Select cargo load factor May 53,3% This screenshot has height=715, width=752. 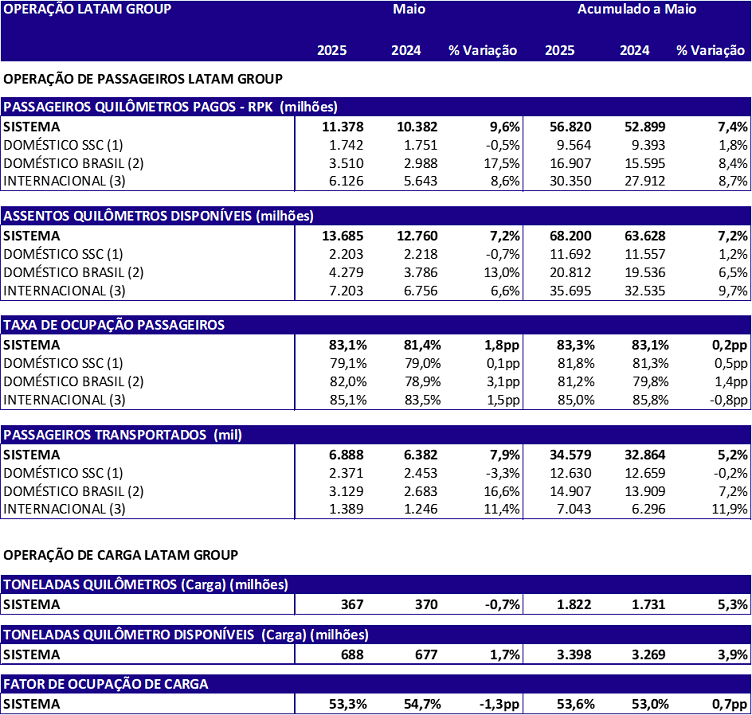pos(348,704)
